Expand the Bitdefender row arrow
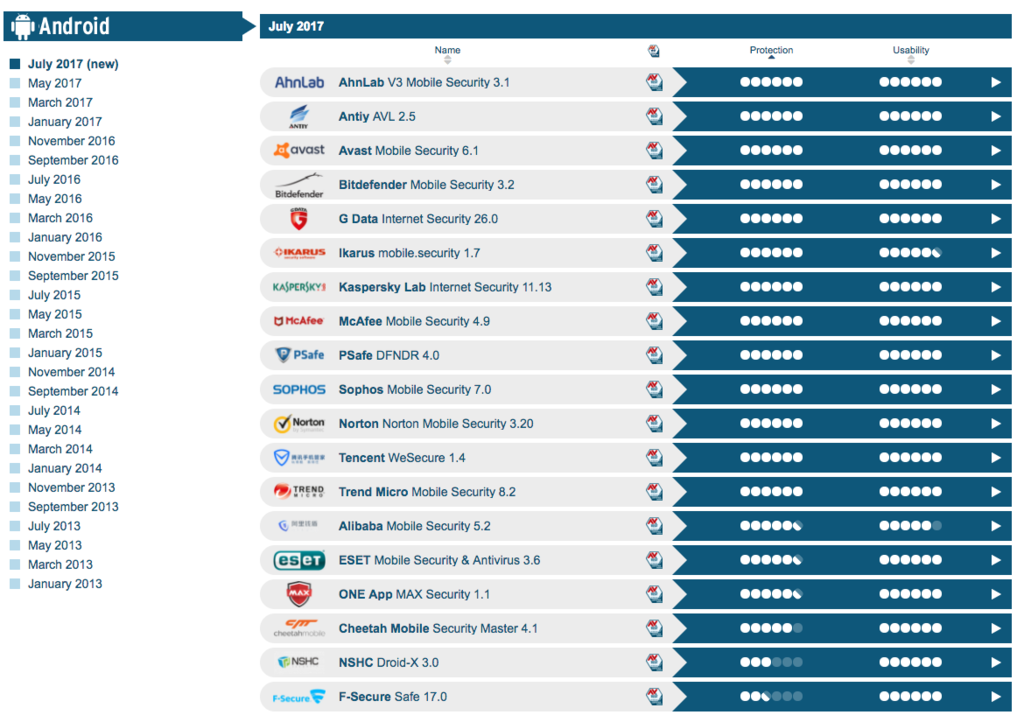The image size is (1024, 722). coord(996,185)
